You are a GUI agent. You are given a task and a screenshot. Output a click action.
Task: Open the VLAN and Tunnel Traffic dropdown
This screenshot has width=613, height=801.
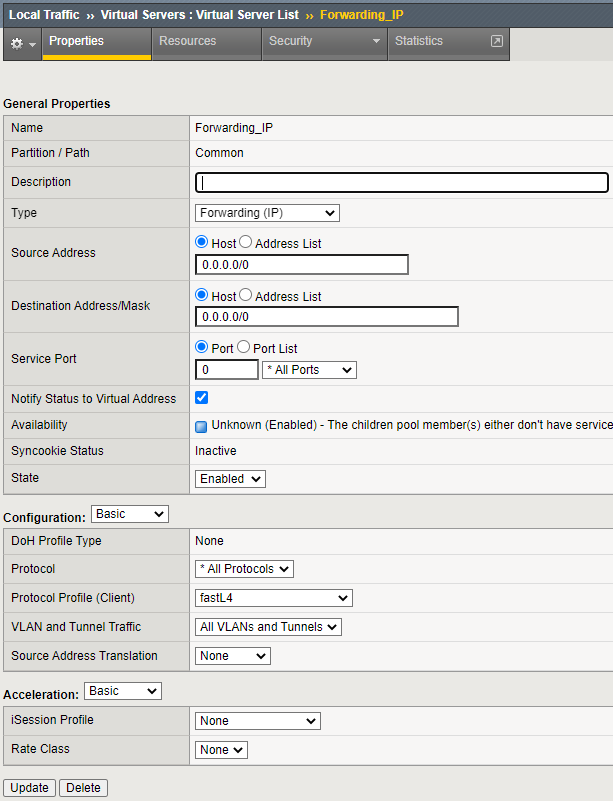tap(268, 627)
